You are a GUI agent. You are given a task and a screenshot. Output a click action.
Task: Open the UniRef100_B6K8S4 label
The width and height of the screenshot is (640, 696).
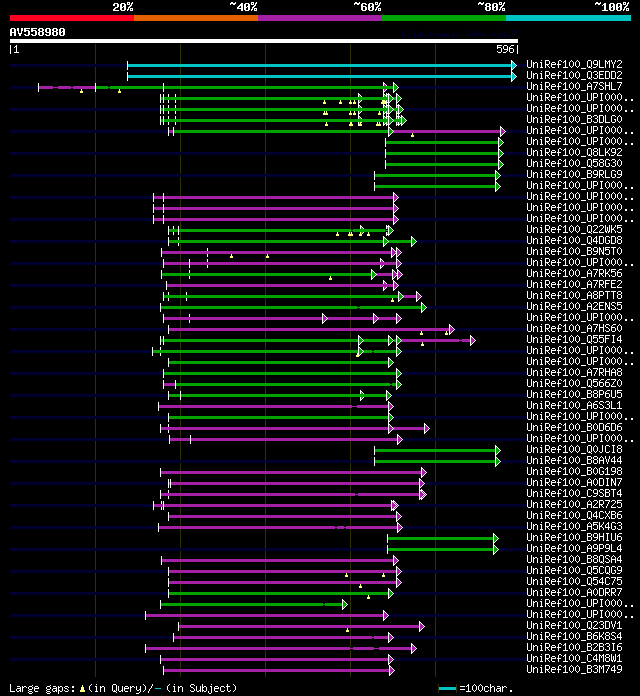coord(574,637)
